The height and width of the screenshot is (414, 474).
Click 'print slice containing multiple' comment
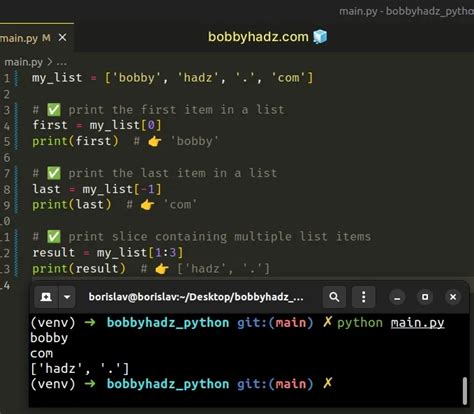[x=202, y=236]
